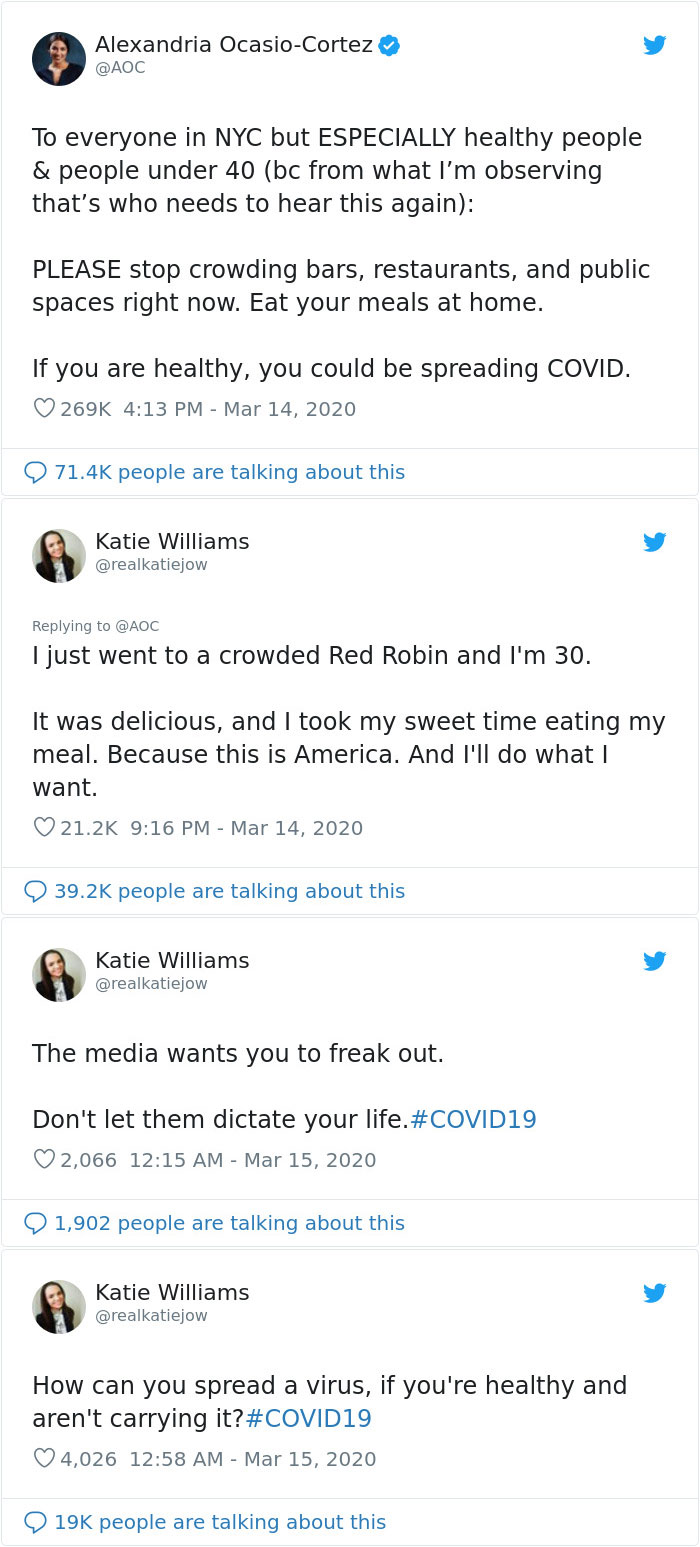Click the reply bubble under the last tweet
Screen dimensions: 700x1547
(33, 1522)
